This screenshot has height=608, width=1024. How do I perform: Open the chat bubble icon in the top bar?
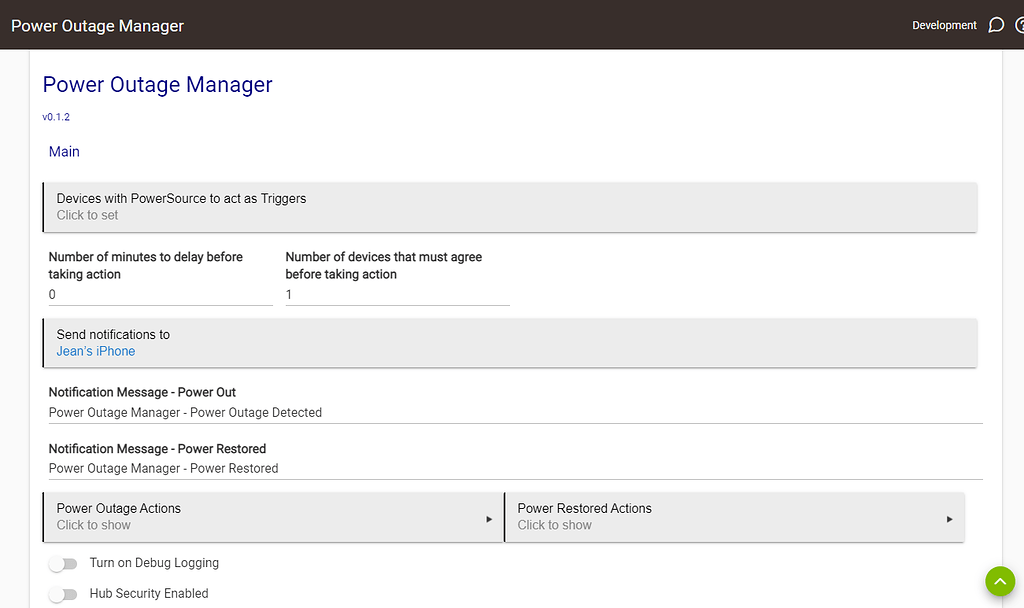point(996,25)
